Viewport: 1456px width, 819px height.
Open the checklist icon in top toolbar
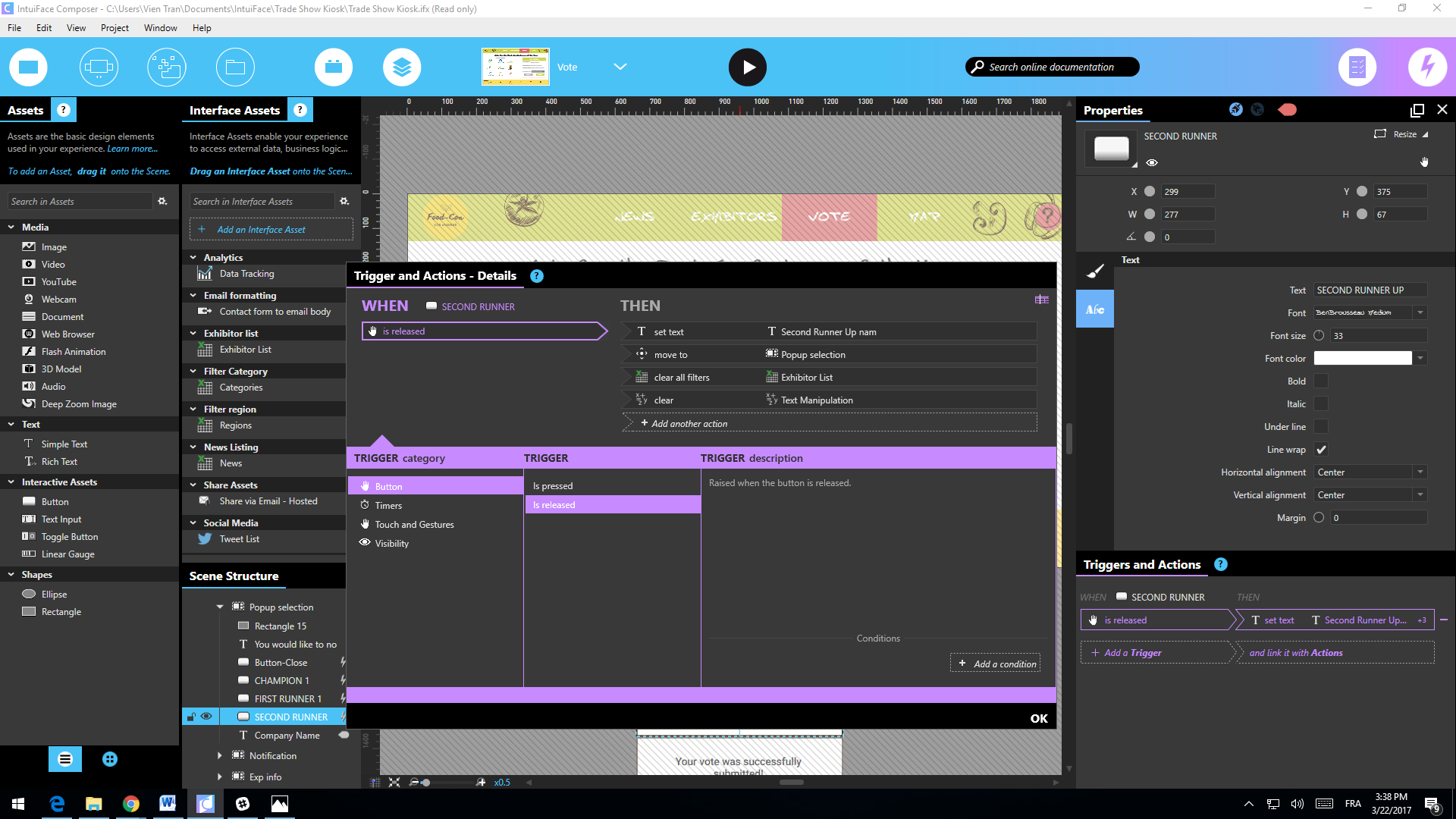[1357, 67]
